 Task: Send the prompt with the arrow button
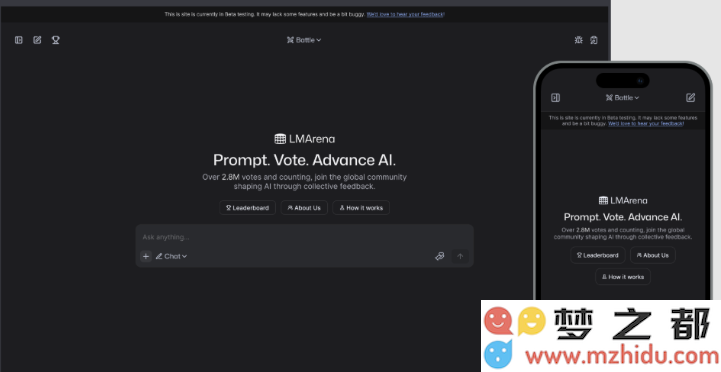point(460,256)
